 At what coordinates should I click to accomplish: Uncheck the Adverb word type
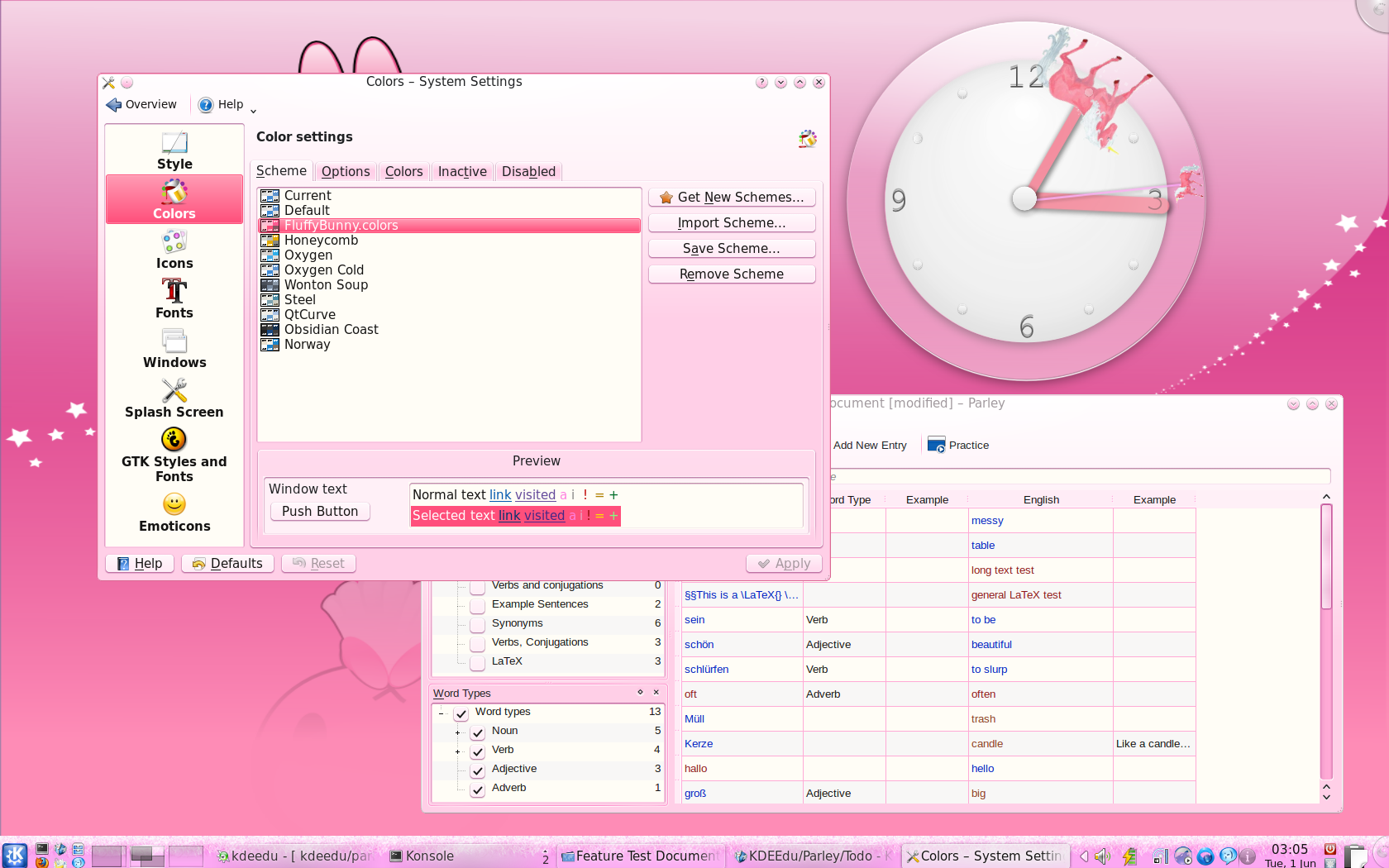click(x=477, y=789)
